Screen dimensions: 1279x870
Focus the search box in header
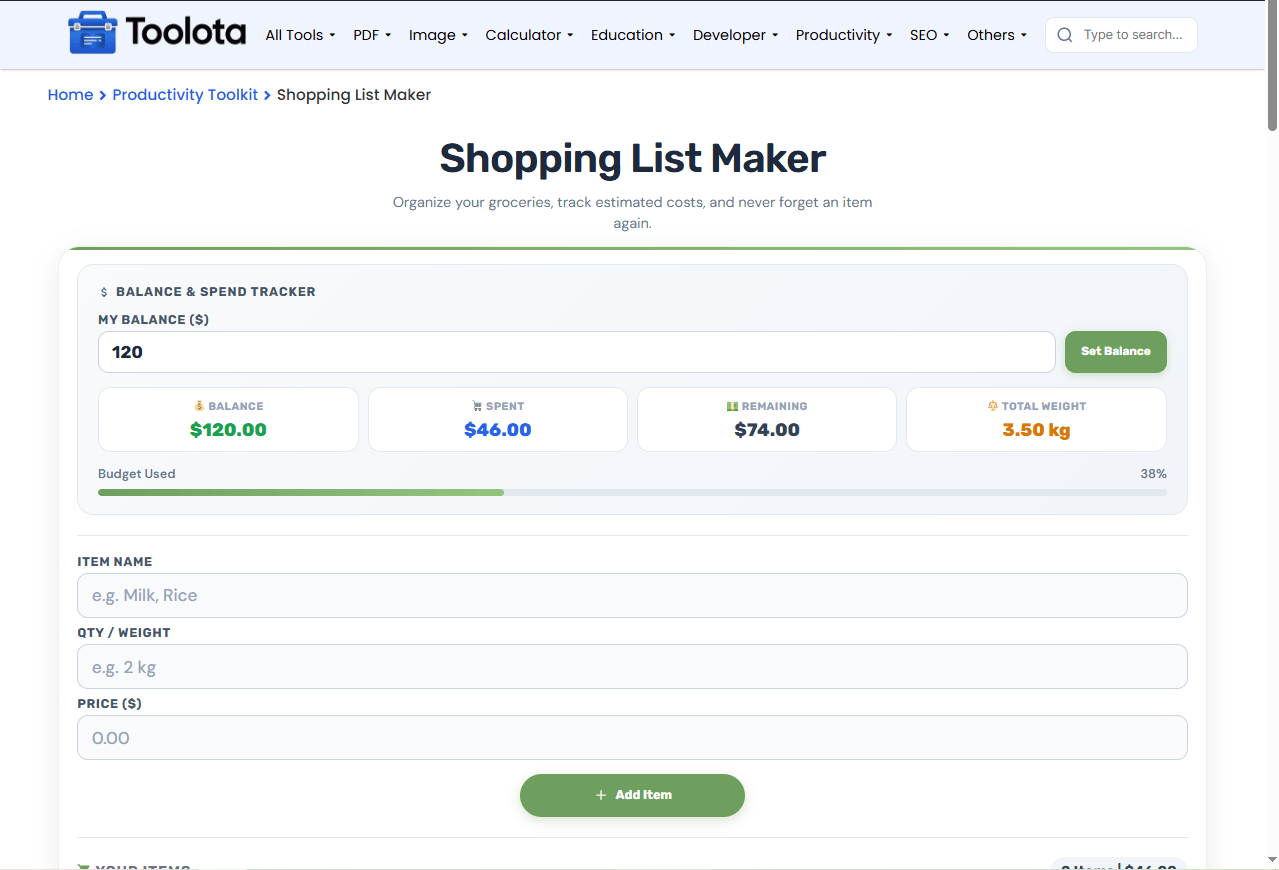point(1121,35)
